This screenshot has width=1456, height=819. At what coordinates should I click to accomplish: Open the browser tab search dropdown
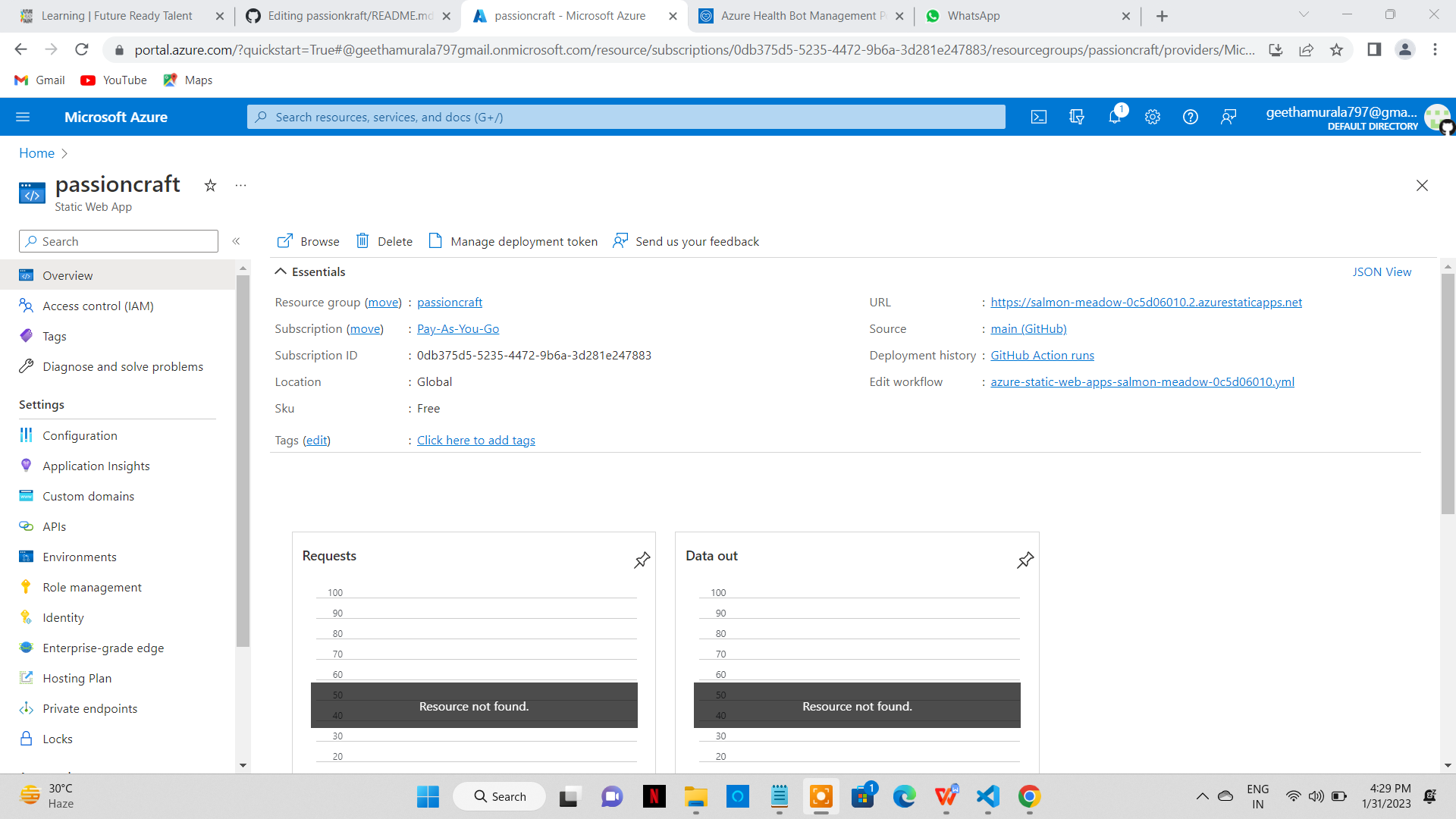1304,15
